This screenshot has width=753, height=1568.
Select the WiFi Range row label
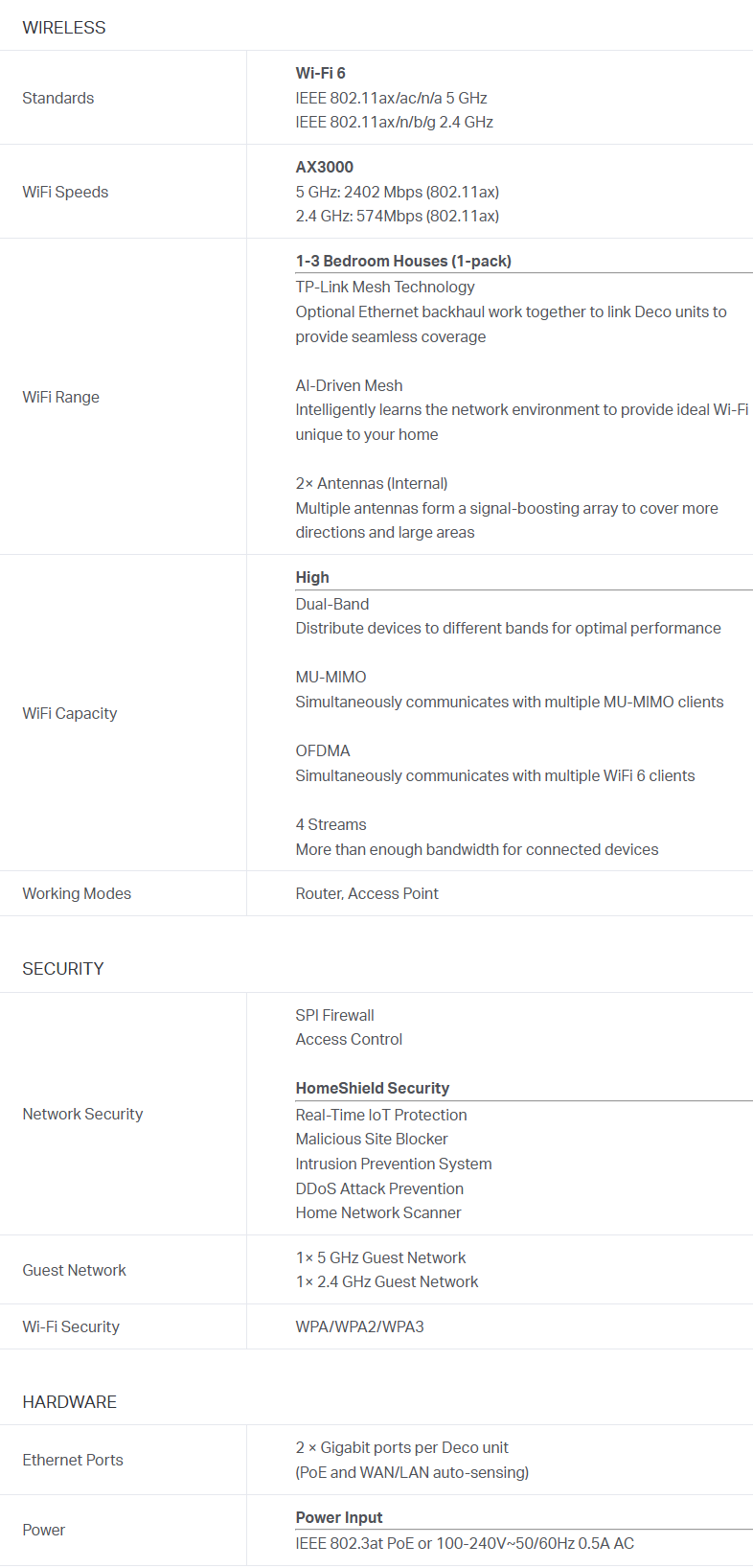[61, 397]
